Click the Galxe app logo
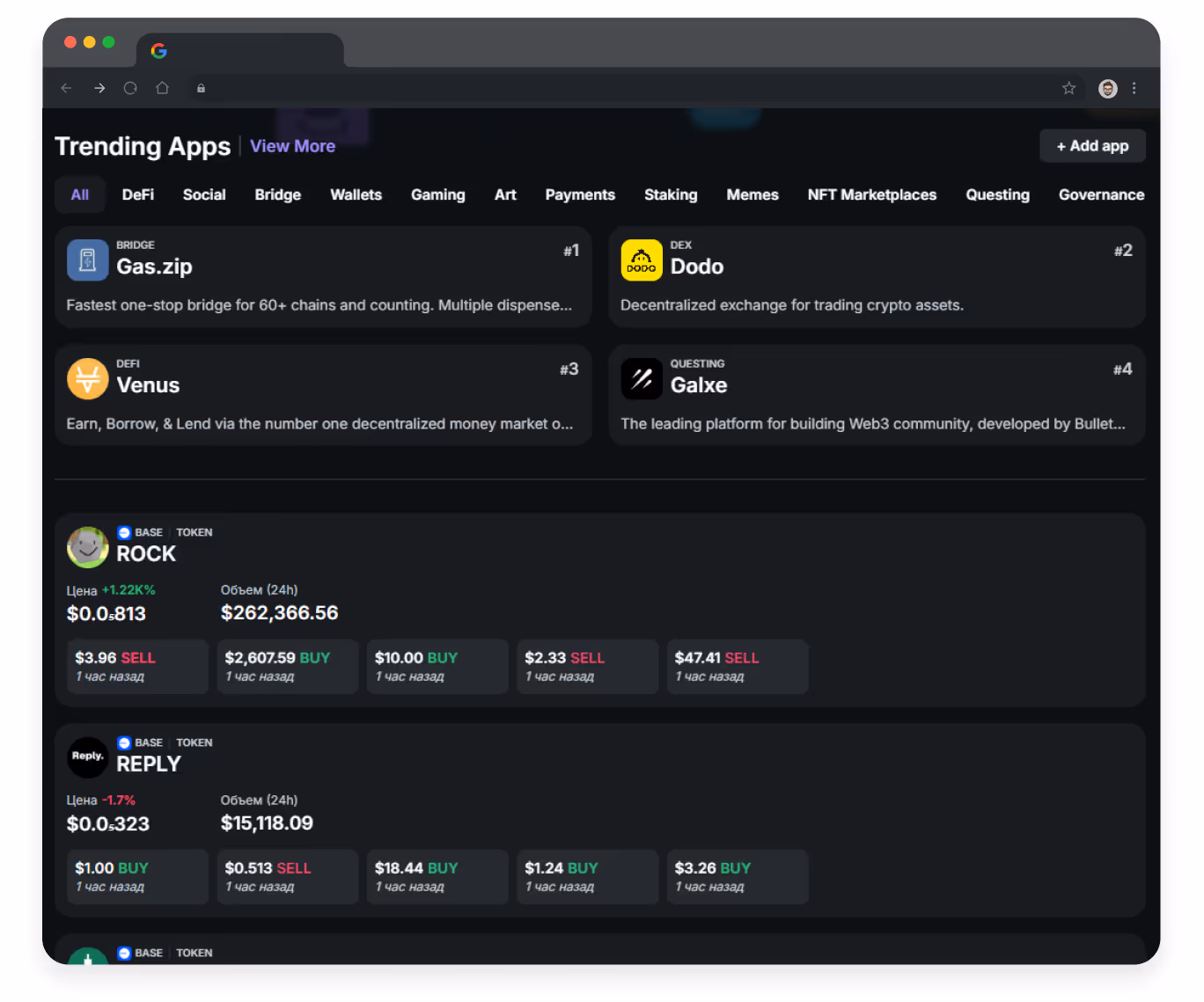 point(642,379)
